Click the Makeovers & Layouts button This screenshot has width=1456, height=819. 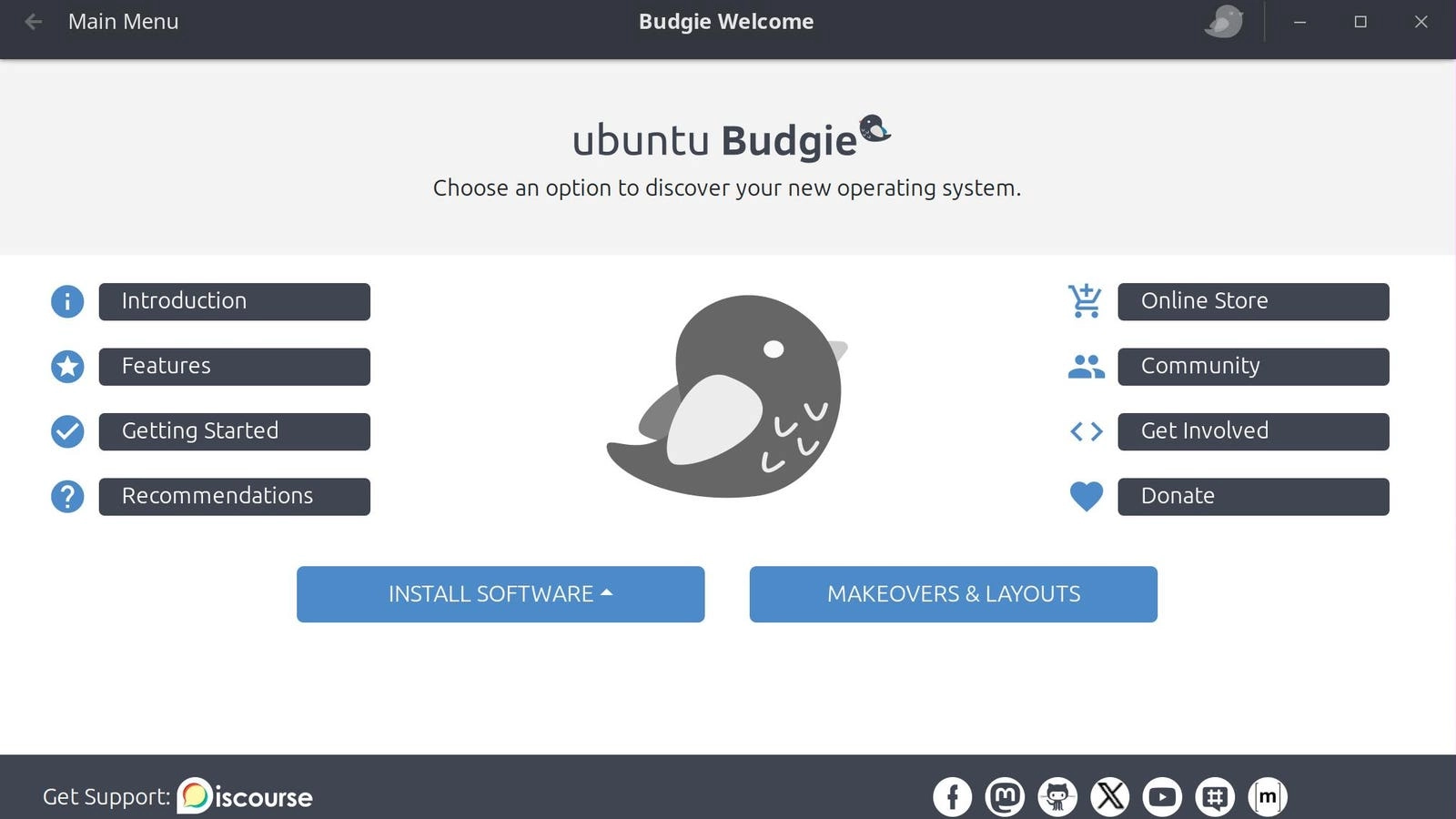tap(953, 594)
